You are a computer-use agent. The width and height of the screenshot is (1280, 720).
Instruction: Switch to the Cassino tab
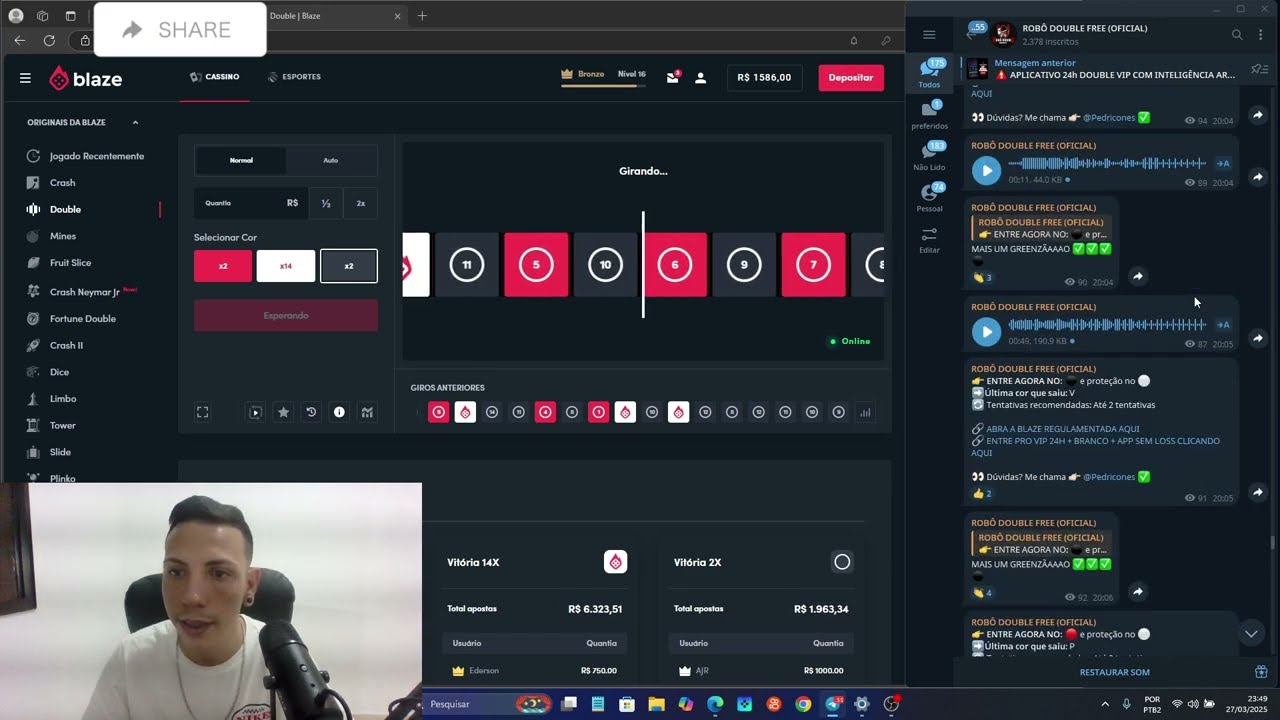point(215,77)
